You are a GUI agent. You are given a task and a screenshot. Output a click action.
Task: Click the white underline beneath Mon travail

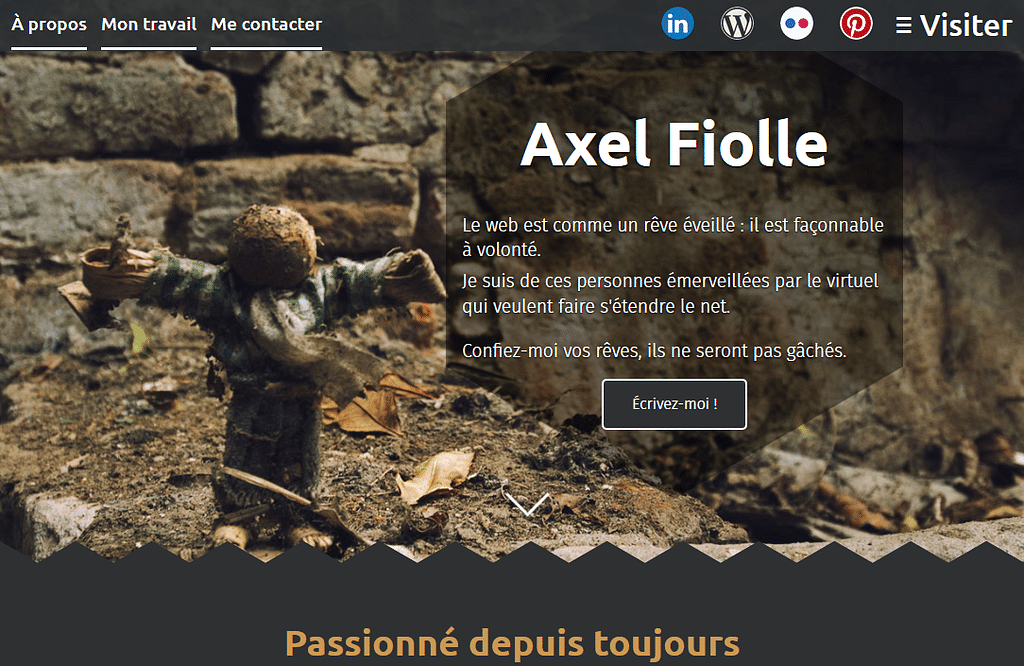pos(149,48)
